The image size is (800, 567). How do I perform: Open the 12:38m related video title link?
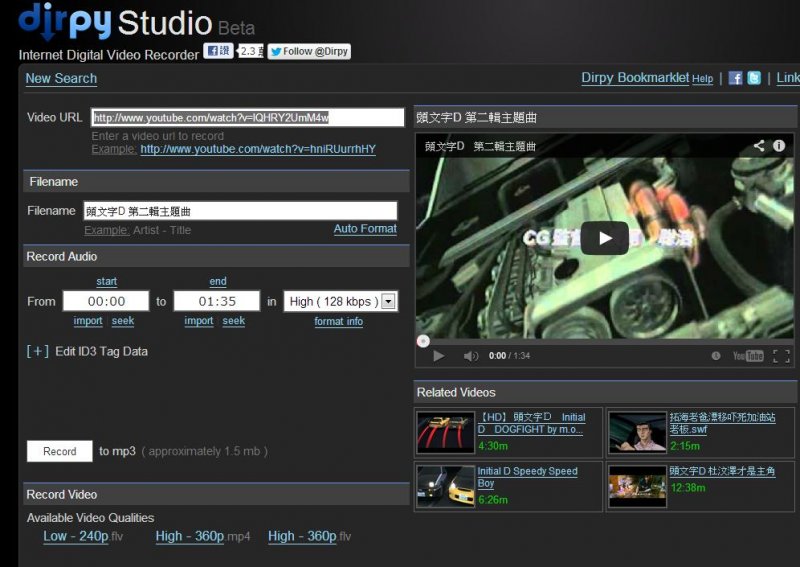click(x=722, y=471)
